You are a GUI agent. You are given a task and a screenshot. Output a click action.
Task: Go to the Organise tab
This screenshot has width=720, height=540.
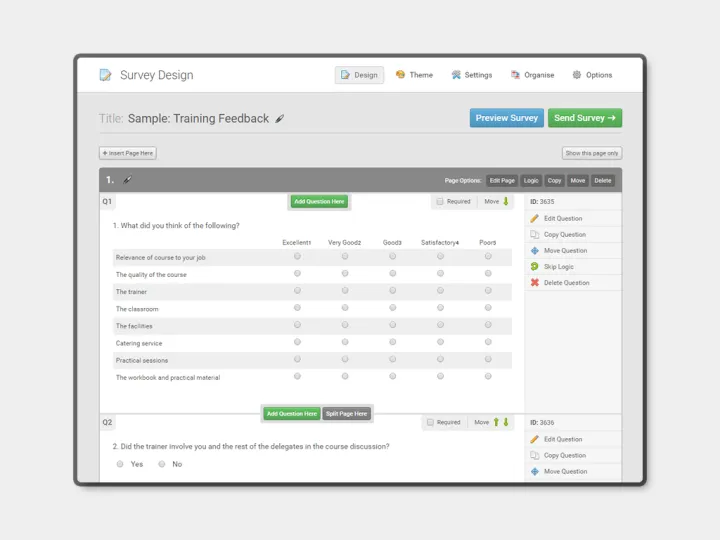(x=533, y=75)
